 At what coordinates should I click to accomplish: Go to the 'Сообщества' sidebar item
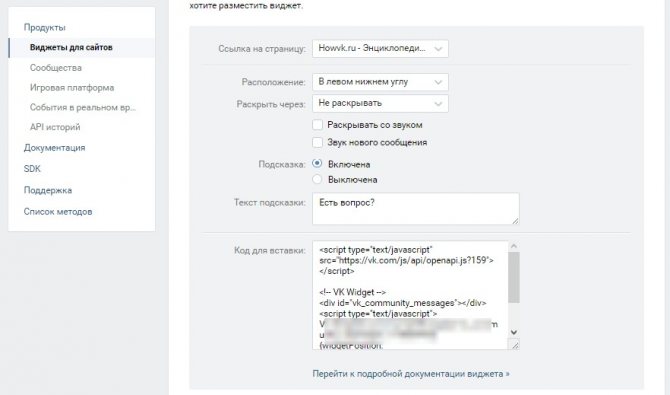(x=56, y=68)
